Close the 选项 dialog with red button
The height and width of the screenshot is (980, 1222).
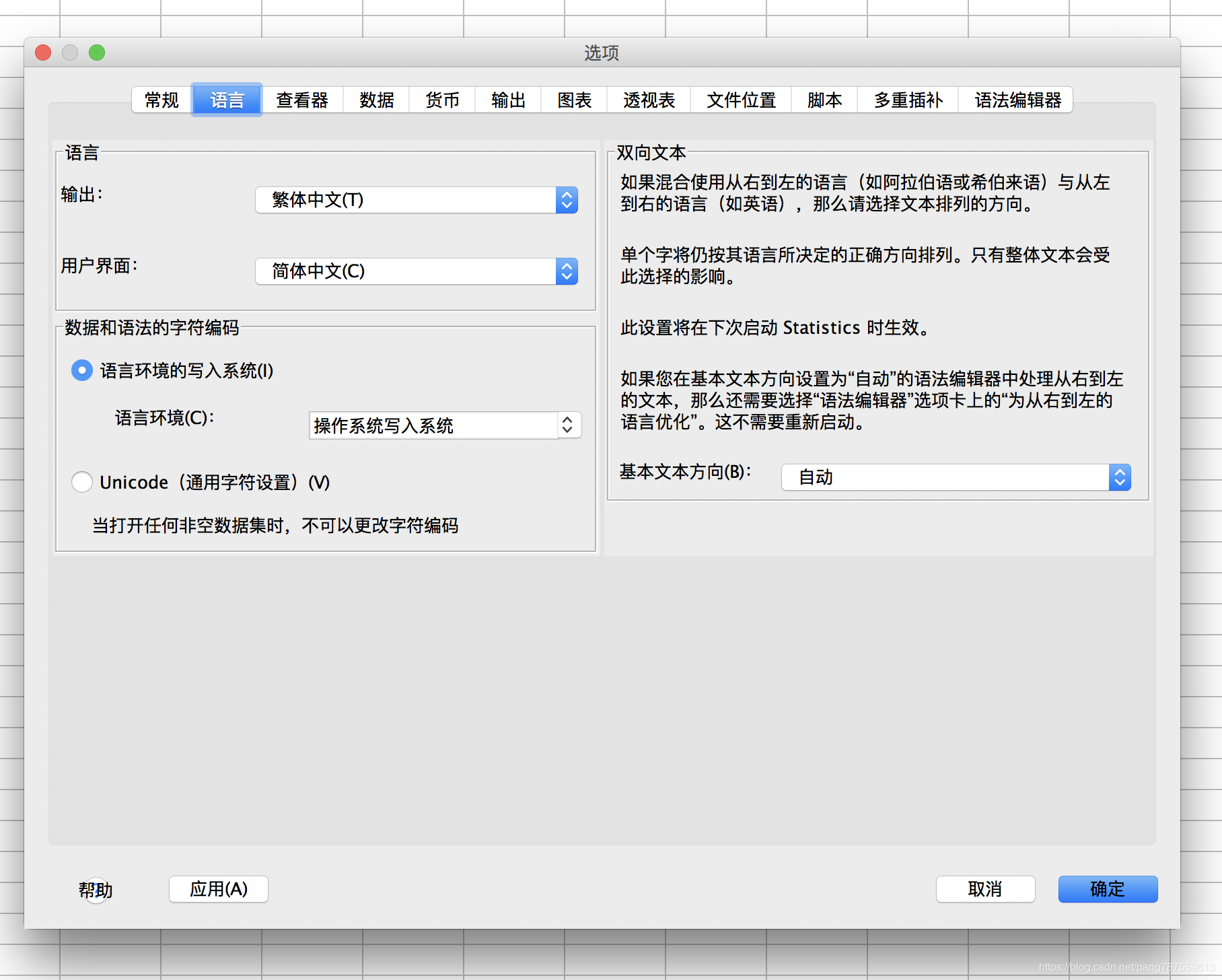pos(43,53)
